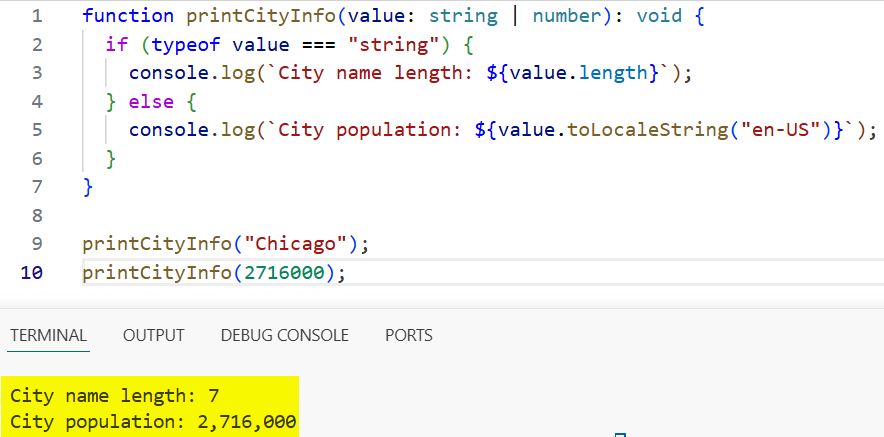884x437 pixels.
Task: Click line number 1 in gutter
Action: 37,16
